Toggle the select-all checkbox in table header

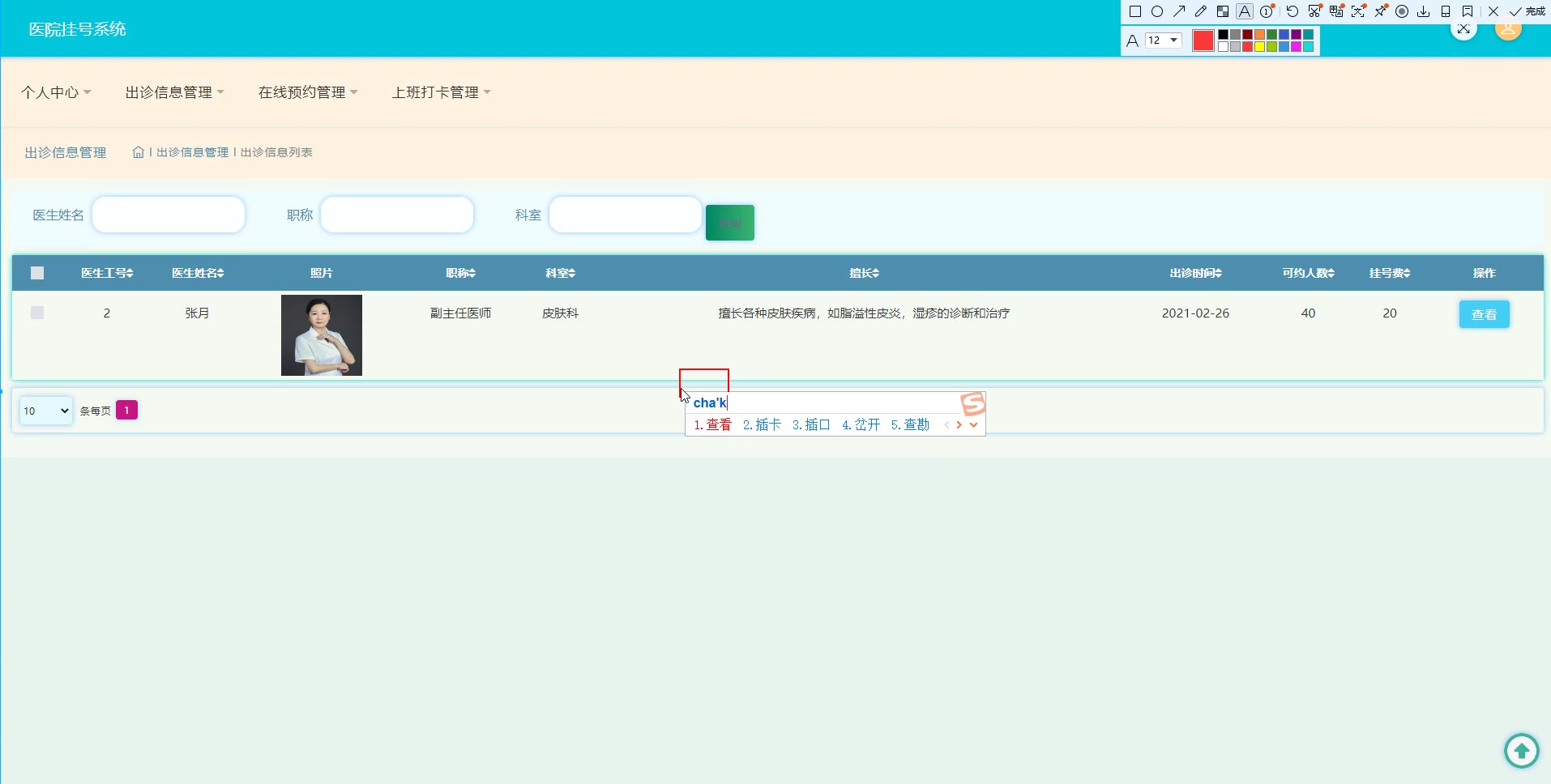coord(37,273)
